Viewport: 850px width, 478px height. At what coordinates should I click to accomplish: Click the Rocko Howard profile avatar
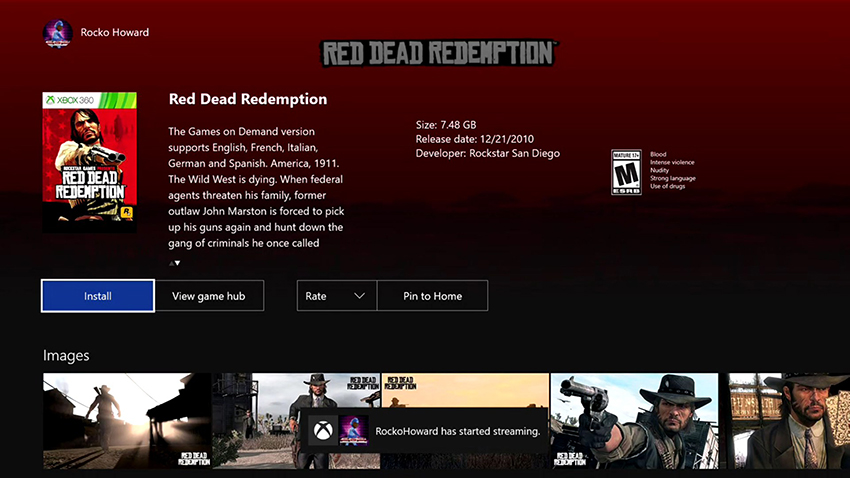[x=58, y=32]
